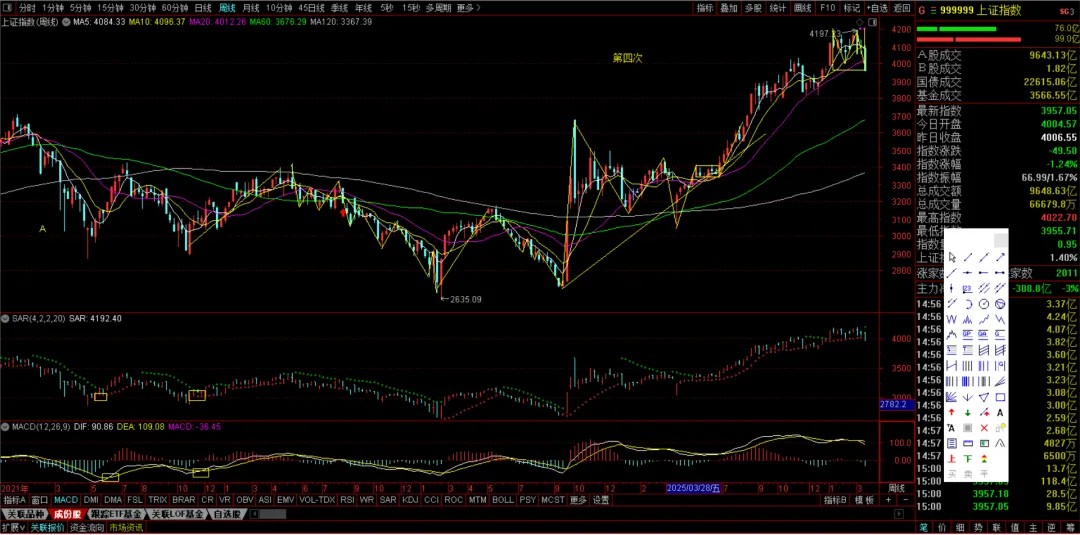
Task: Choose the vertical price measure tool
Action: (952, 288)
